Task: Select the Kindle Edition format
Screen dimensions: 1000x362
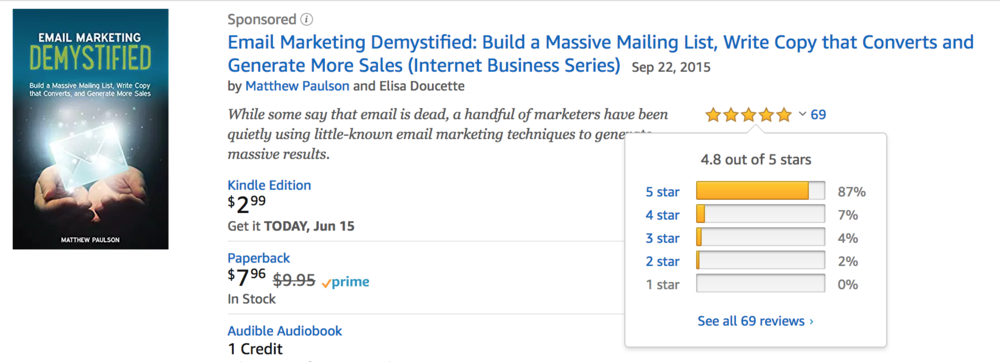Action: 269,185
